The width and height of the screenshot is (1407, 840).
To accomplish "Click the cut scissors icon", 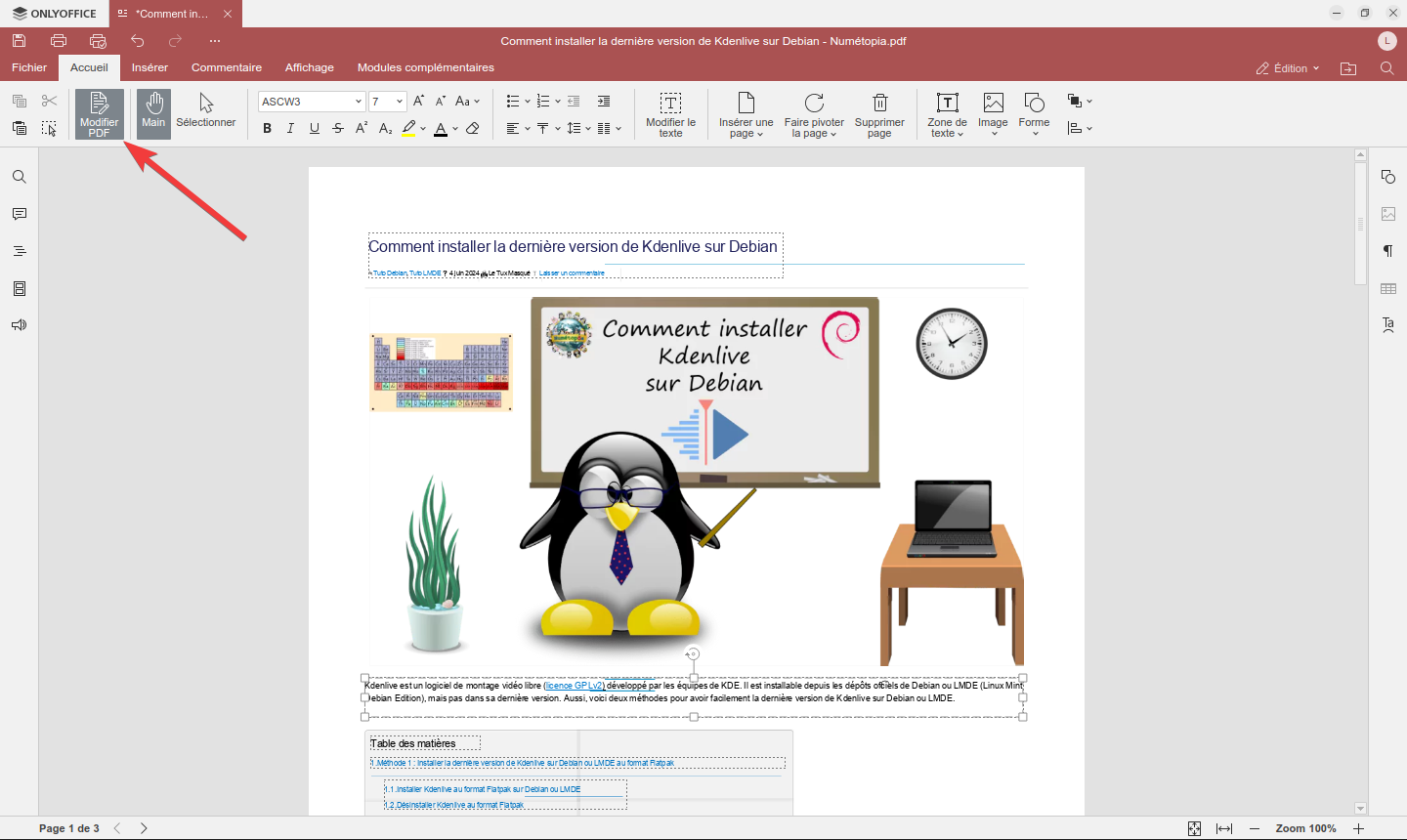I will (50, 101).
